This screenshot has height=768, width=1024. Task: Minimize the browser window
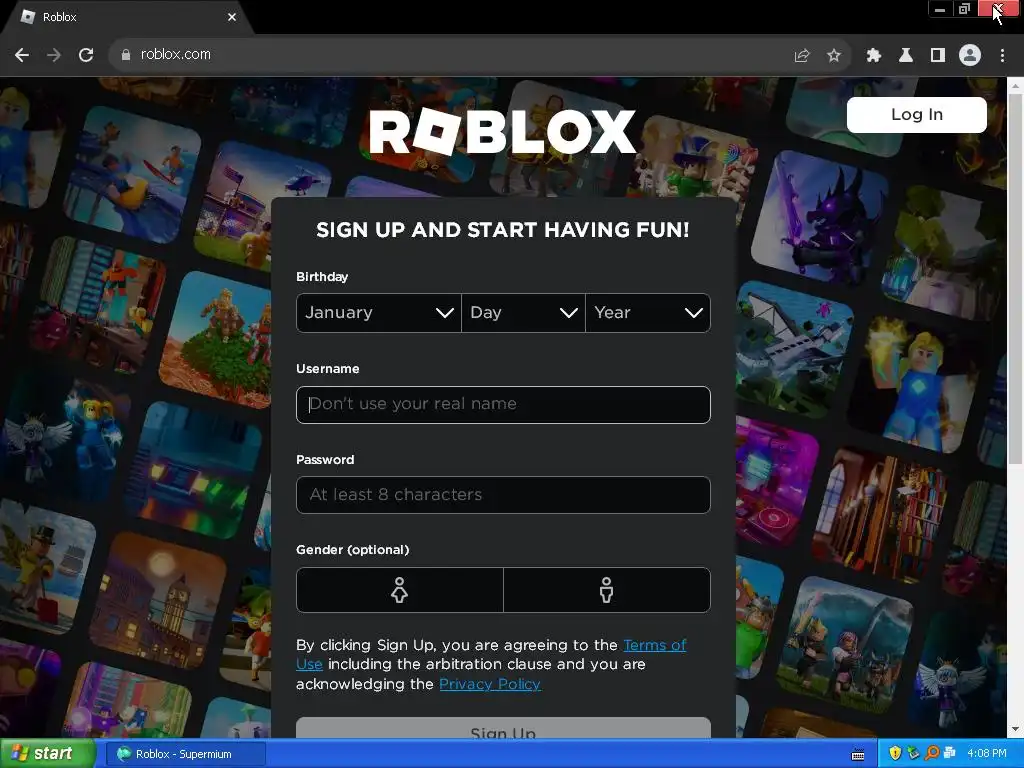[940, 9]
